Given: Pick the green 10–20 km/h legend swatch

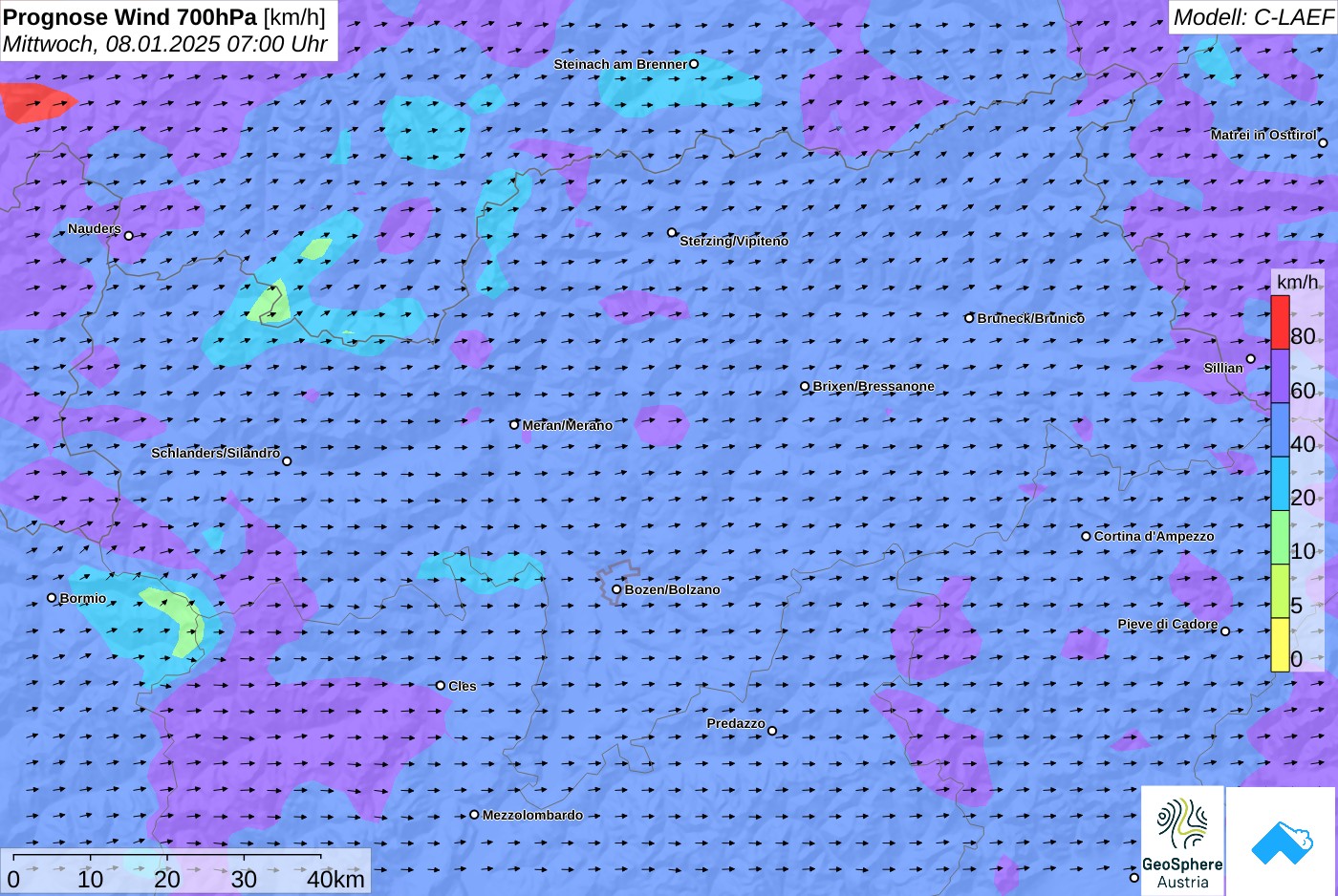Looking at the screenshot, I should [x=1280, y=538].
